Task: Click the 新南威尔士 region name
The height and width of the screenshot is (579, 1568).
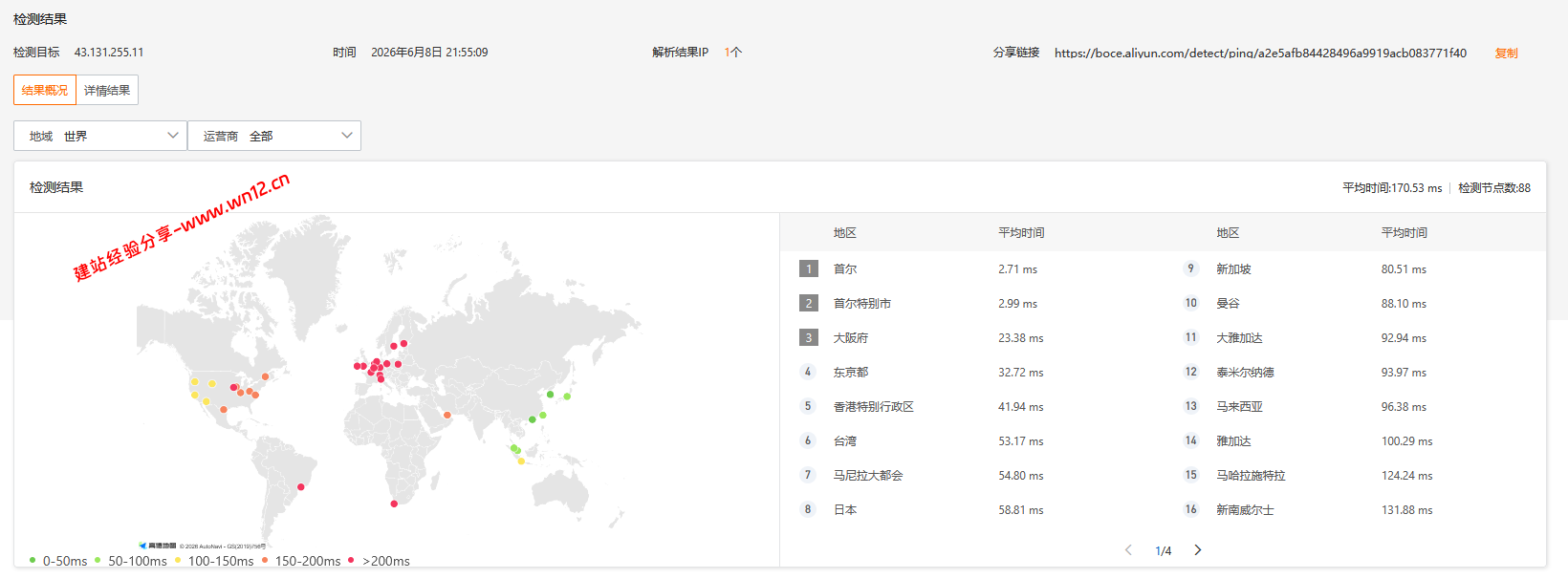Action: [x=1245, y=509]
